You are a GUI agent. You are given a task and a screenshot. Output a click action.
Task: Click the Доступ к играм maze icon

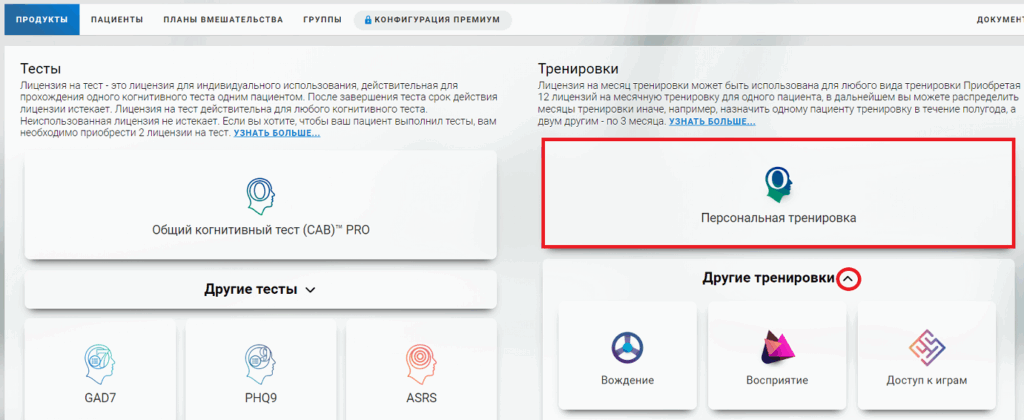point(926,347)
